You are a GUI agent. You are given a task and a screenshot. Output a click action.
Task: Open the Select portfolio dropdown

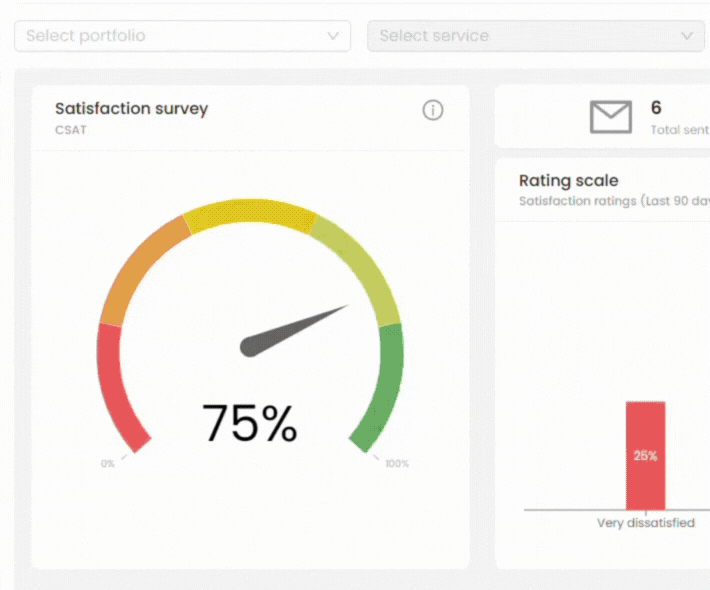pyautogui.click(x=182, y=36)
